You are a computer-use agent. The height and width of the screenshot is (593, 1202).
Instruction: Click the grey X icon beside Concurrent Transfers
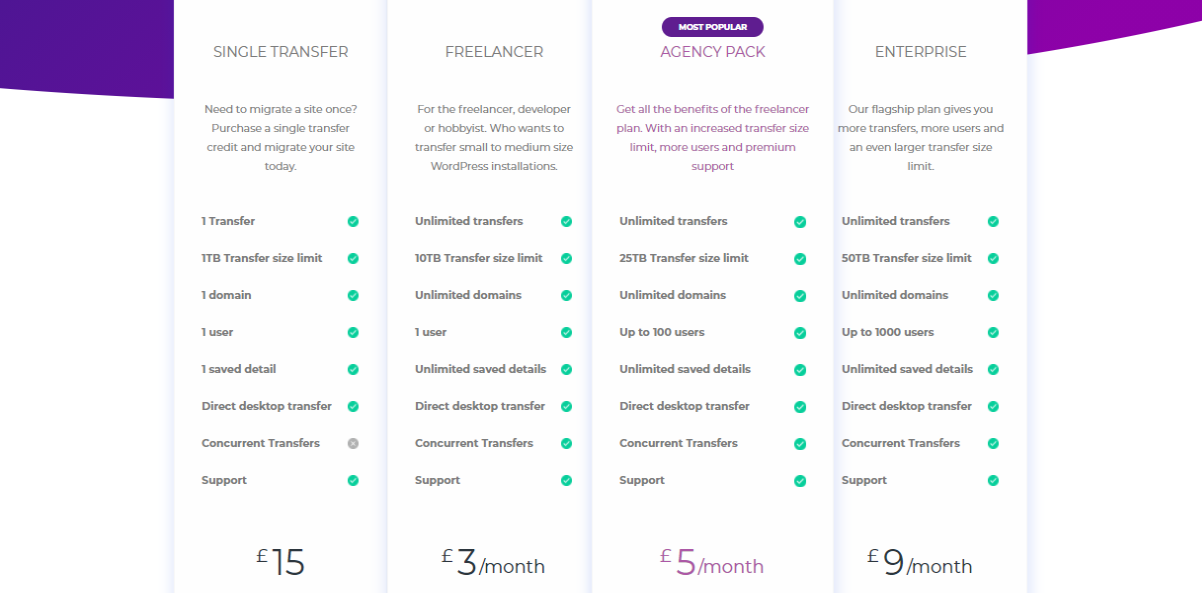[x=353, y=443]
